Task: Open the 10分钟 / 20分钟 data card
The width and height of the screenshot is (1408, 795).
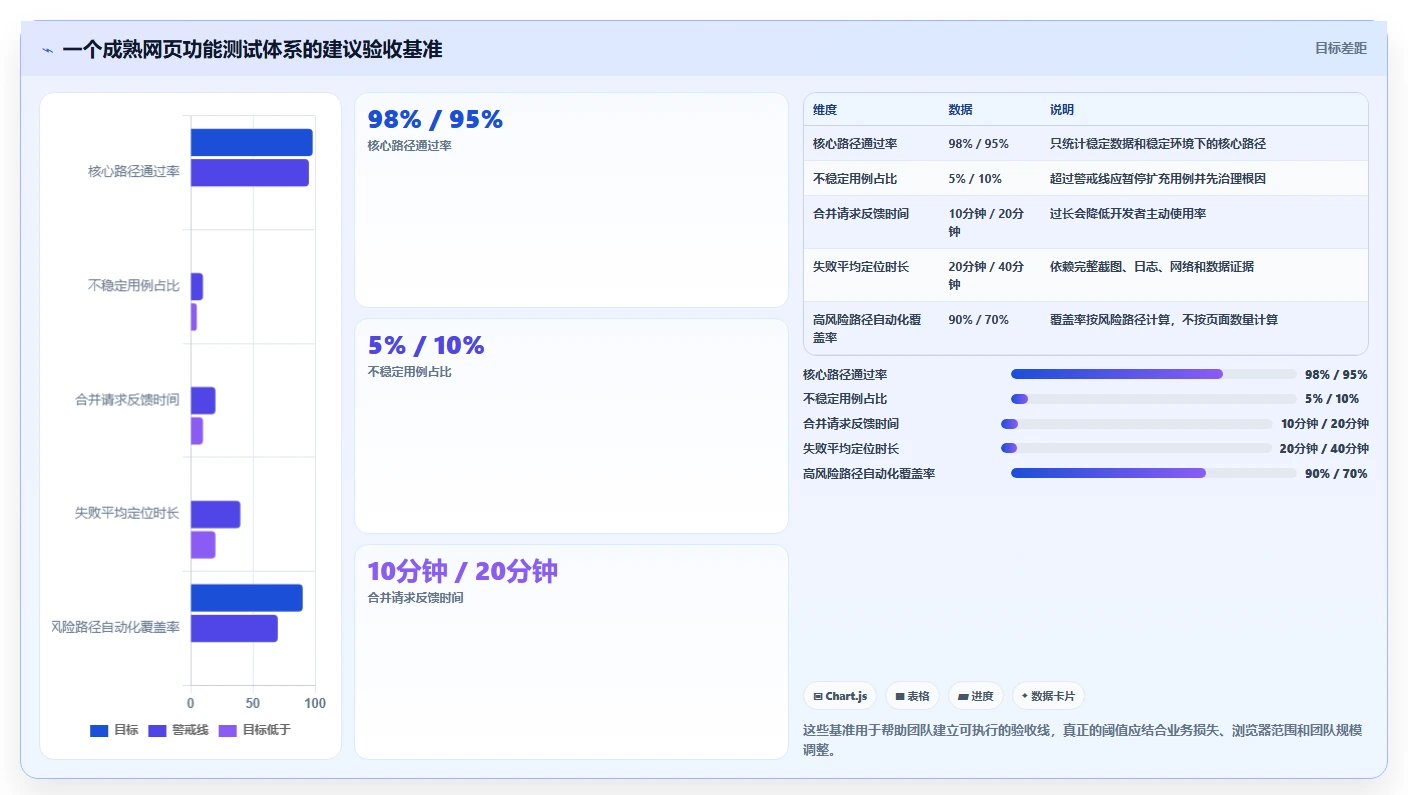Action: coord(571,651)
